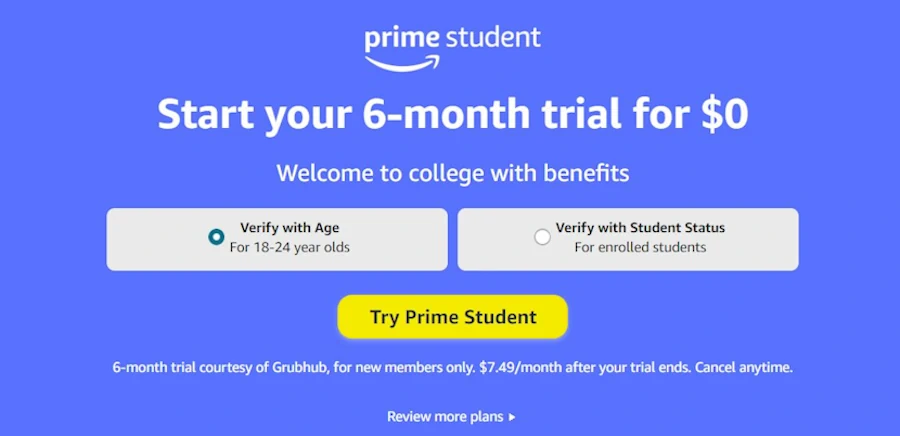Click the prime student logo
This screenshot has width=900, height=436.
452,49
